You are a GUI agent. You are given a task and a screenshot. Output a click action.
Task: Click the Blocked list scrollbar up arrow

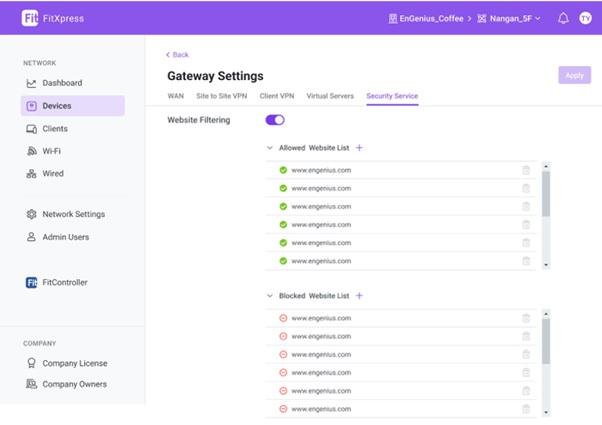point(546,314)
